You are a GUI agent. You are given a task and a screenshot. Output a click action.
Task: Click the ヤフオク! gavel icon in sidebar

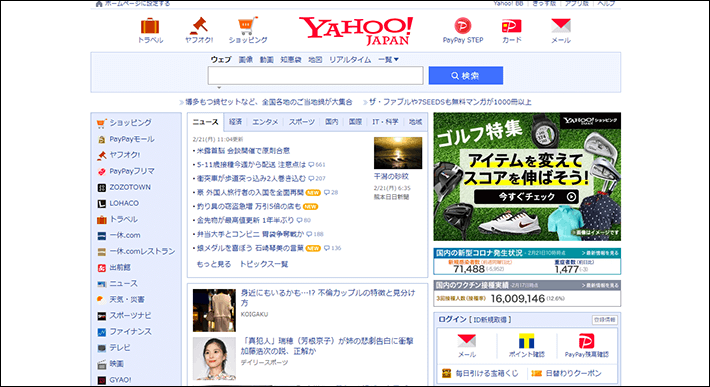click(x=101, y=155)
